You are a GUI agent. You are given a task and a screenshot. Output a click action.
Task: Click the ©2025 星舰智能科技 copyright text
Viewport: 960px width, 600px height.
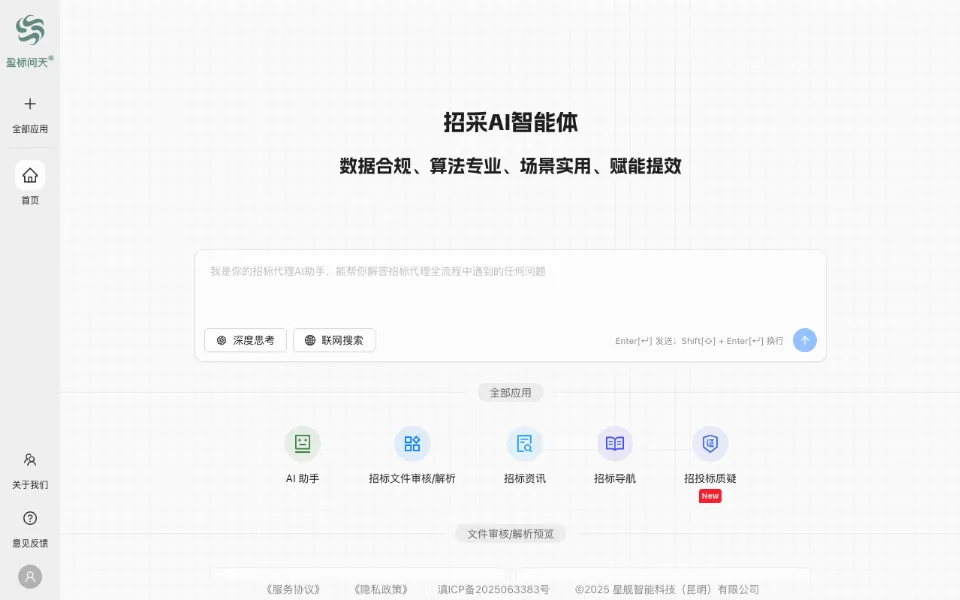[667, 590]
